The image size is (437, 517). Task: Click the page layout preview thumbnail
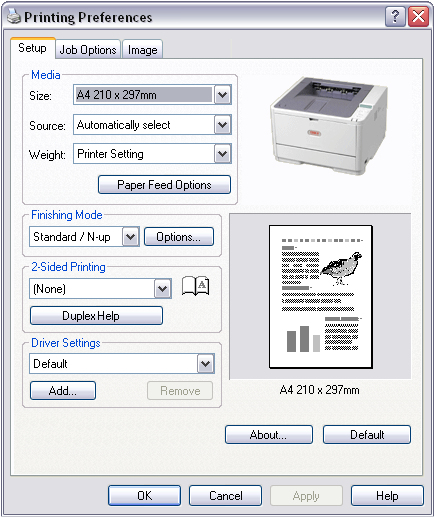coord(321,297)
